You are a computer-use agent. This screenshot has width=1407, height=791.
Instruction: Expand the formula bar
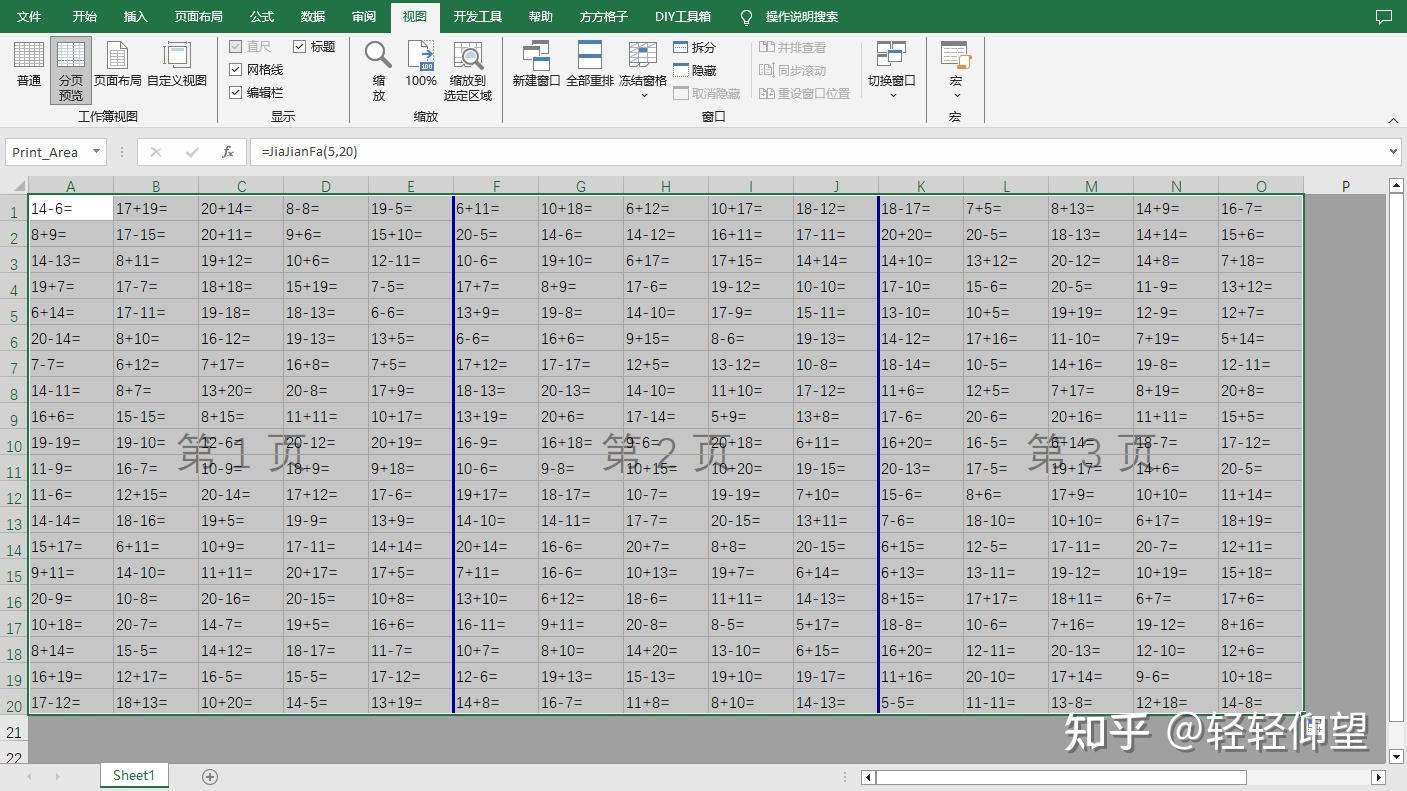coord(1394,152)
